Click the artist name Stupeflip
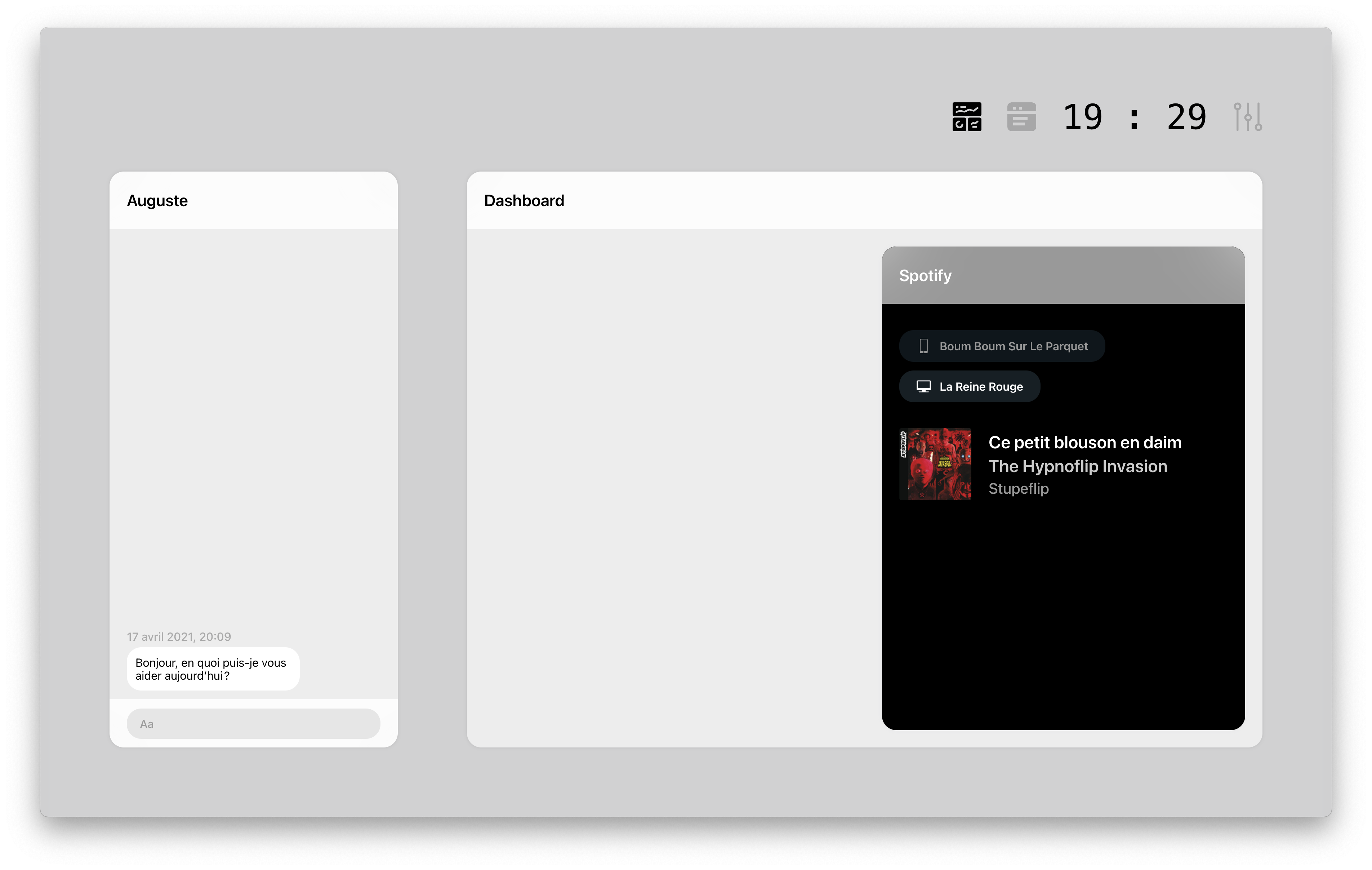This screenshot has height=870, width=1372. tap(1018, 489)
